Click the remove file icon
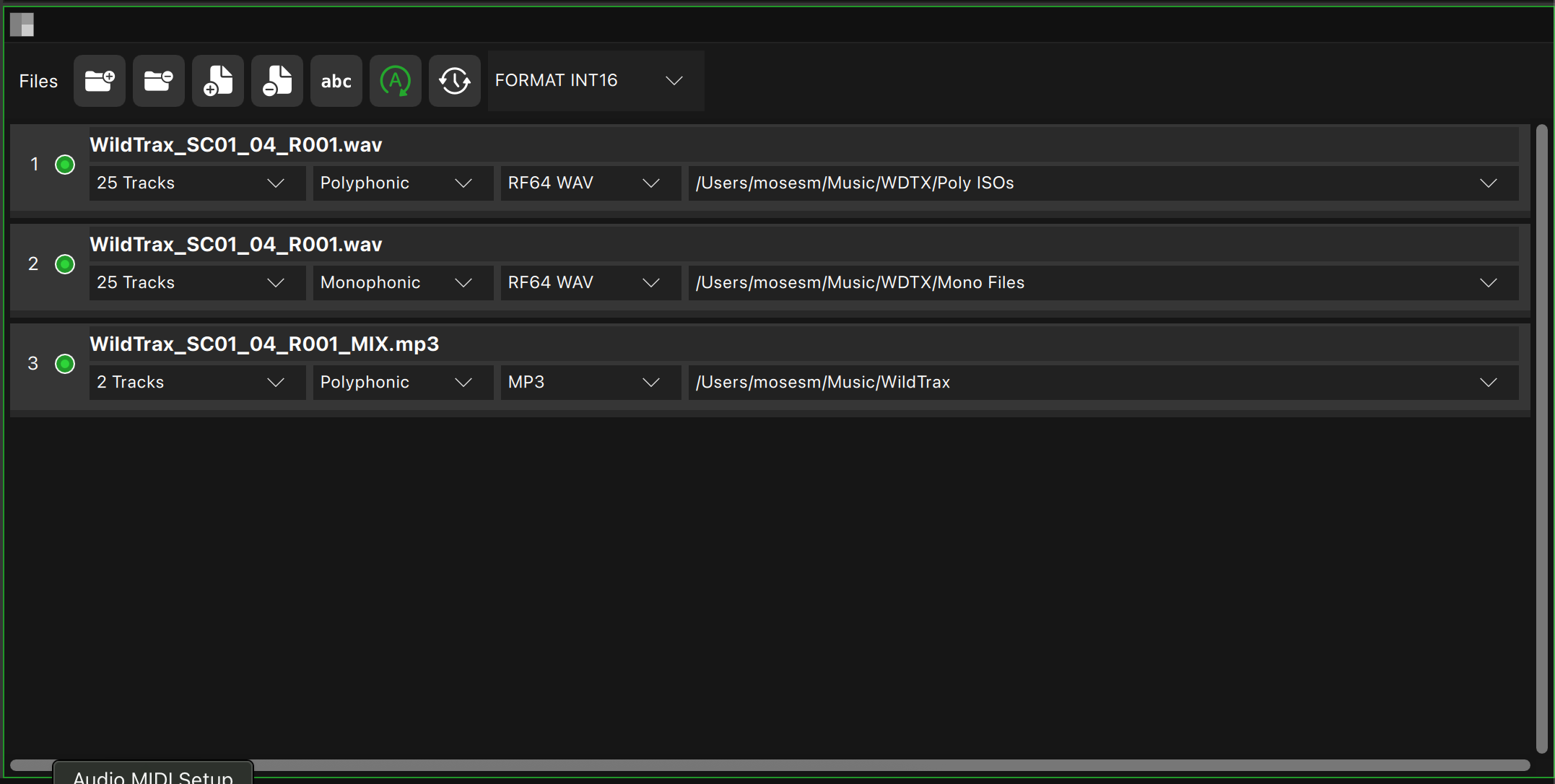The height and width of the screenshot is (784, 1555). coord(276,81)
